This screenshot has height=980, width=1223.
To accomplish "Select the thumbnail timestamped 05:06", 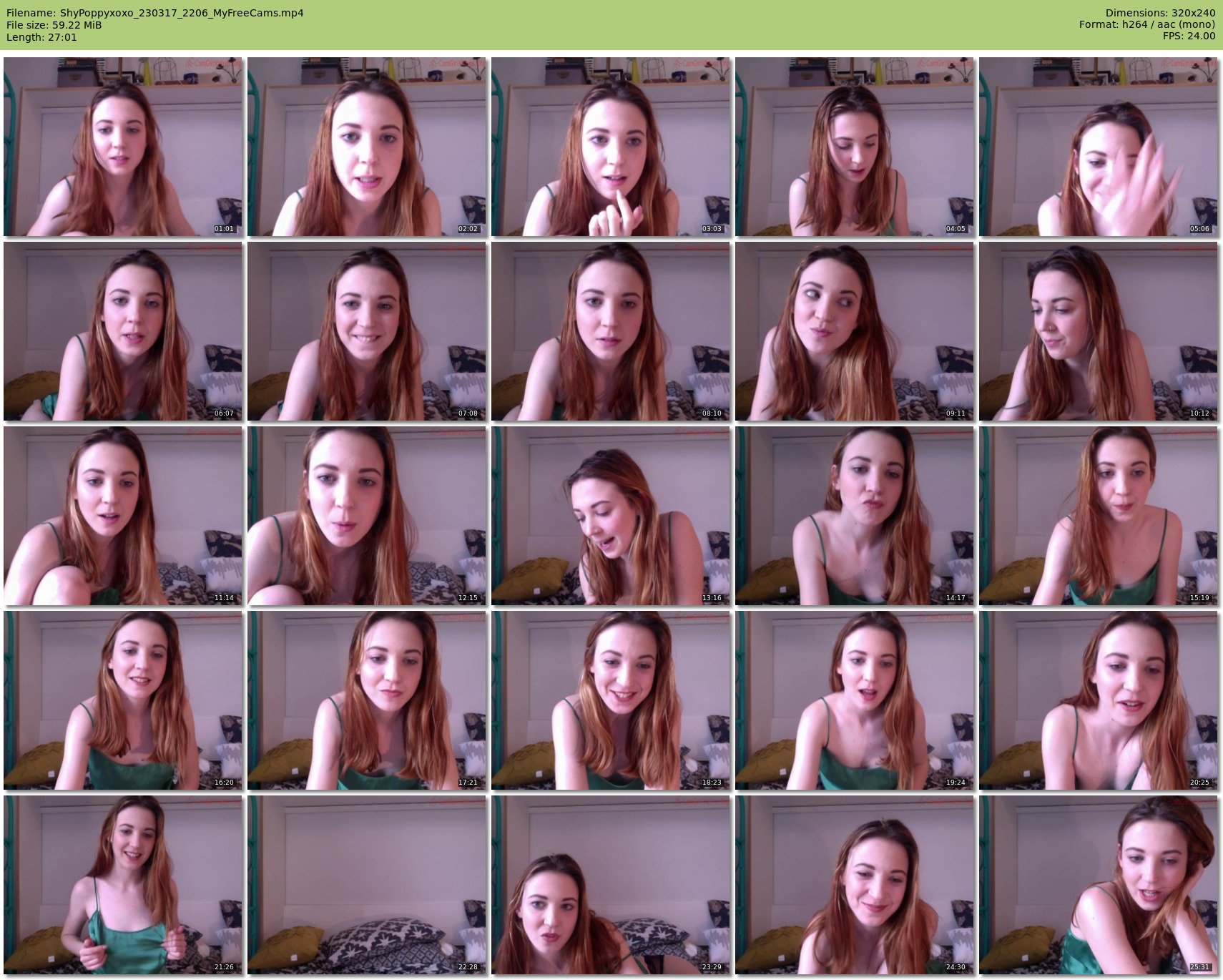I will pyautogui.click(x=1099, y=147).
